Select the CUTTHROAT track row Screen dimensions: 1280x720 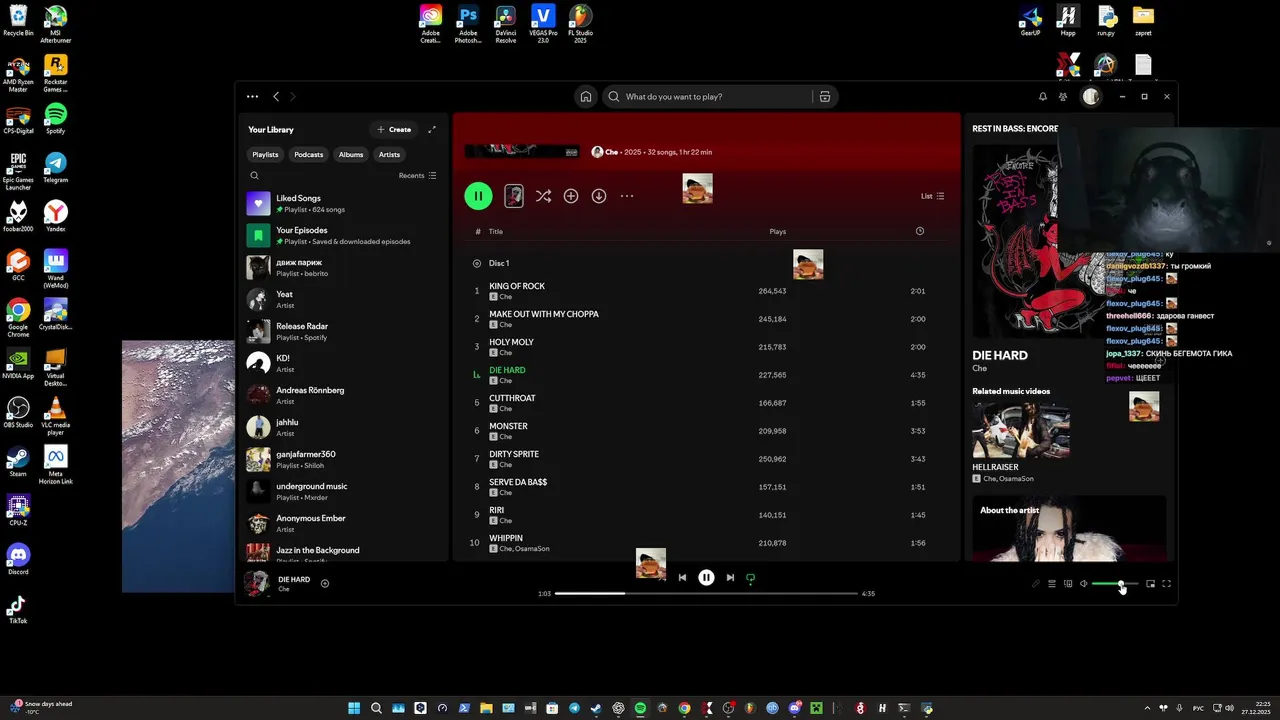click(x=704, y=403)
